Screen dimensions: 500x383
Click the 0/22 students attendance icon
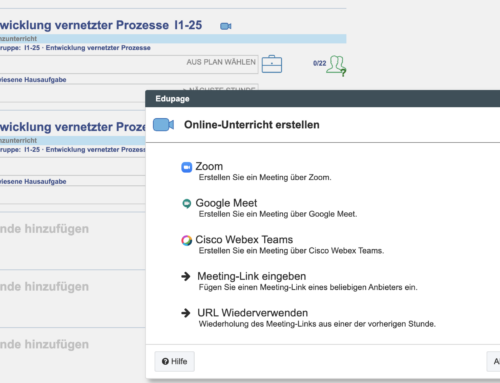tap(336, 66)
